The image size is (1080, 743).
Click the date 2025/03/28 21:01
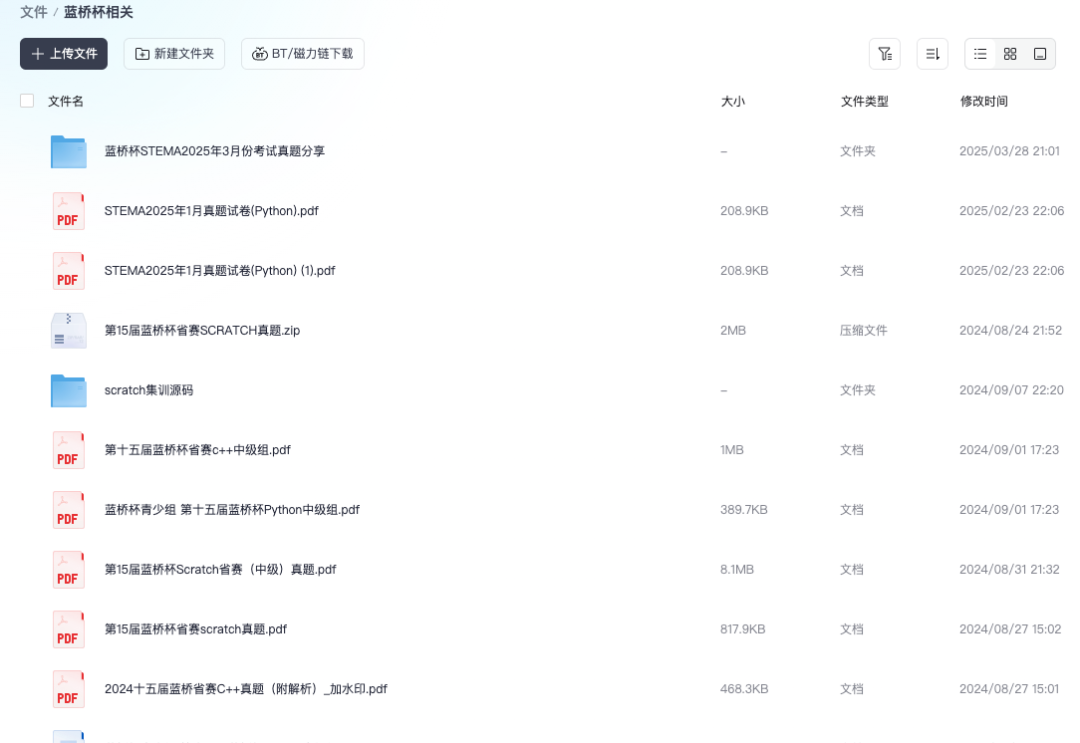pos(1009,151)
